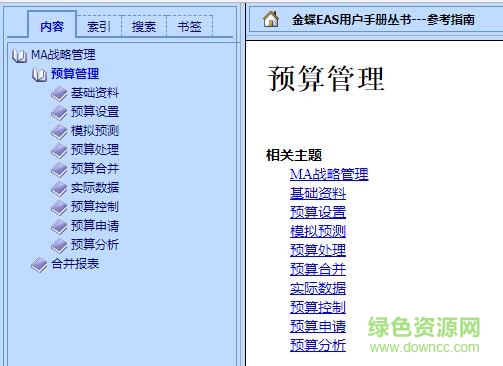Open 基础资料 in the contents tree
The height and width of the screenshot is (366, 503).
[95, 93]
